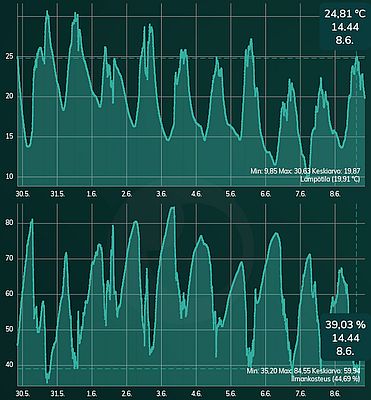Select date 3.6. under the temperature chart
The width and height of the screenshot is (371, 400).
click(161, 194)
